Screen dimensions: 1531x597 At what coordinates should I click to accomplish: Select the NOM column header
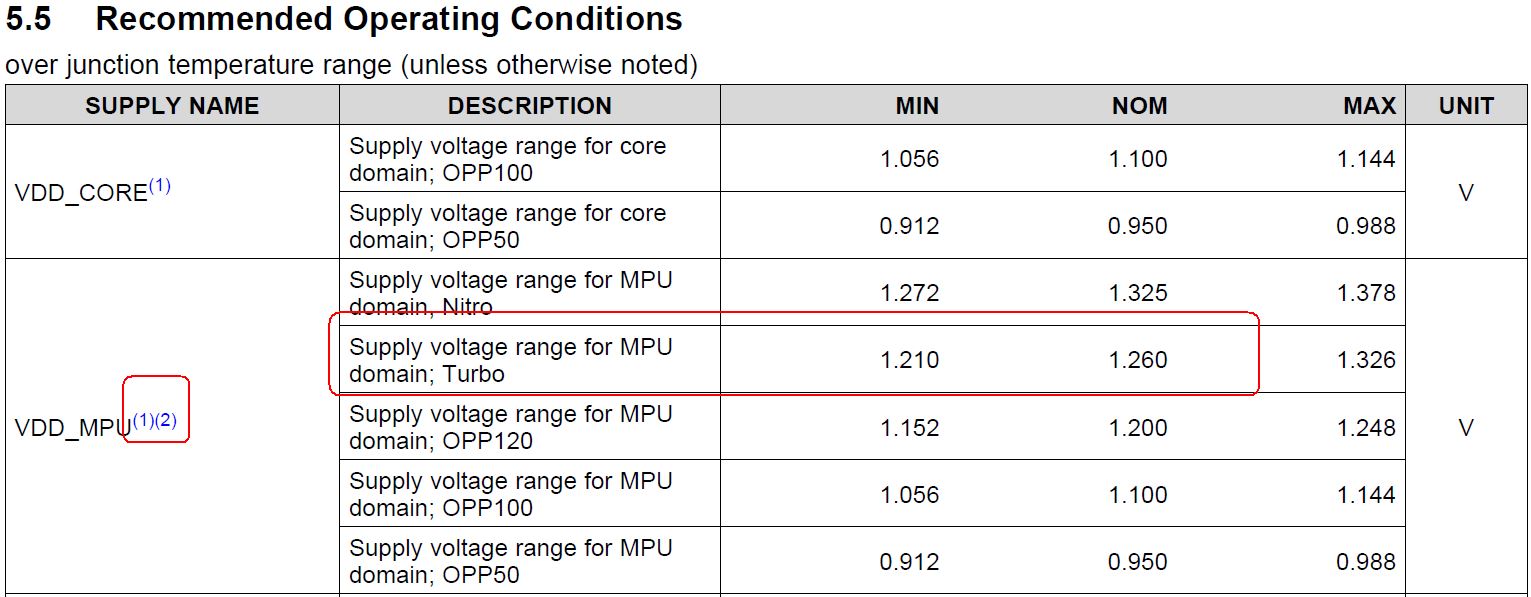1139,106
